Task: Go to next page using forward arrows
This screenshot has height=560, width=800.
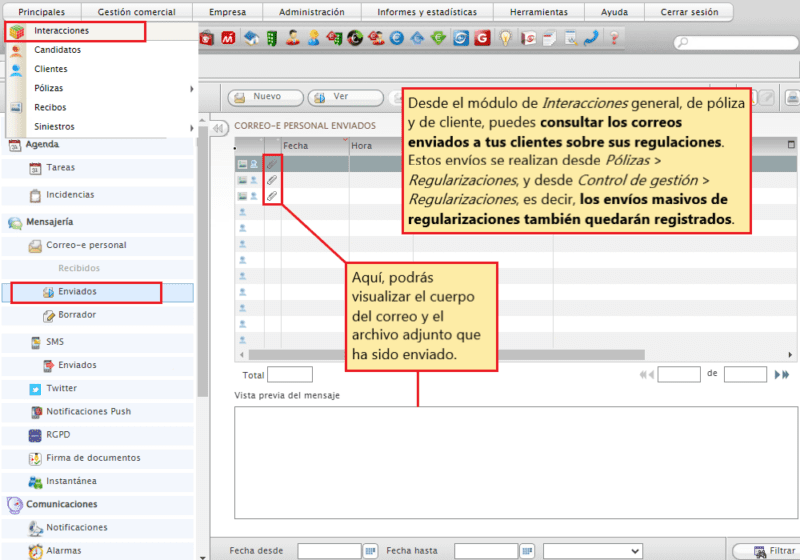Action: 782,374
